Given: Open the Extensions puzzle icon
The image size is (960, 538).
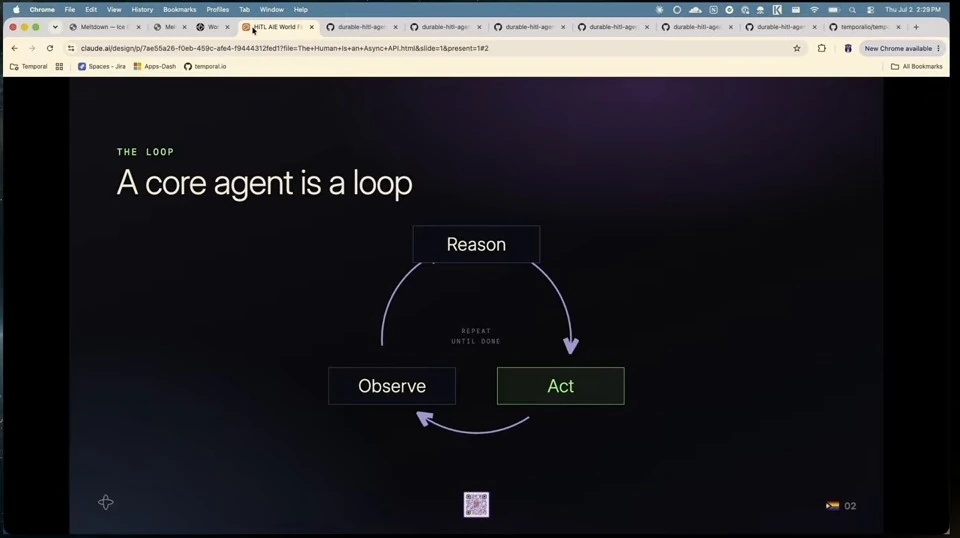Looking at the screenshot, I should coord(822,48).
